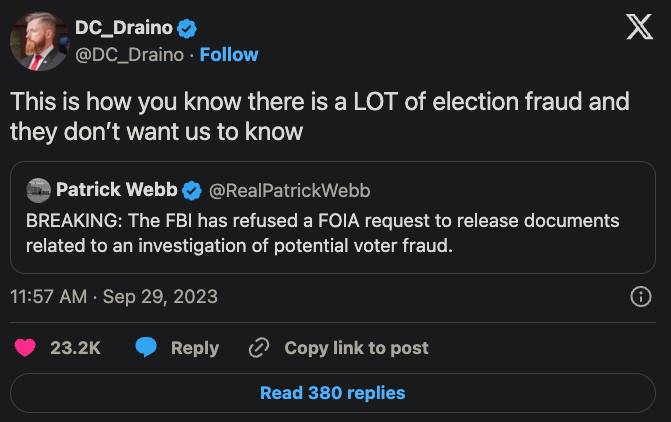Click the @RealPatrickWebb handle
Screen dimensions: 671x422
[282, 189]
